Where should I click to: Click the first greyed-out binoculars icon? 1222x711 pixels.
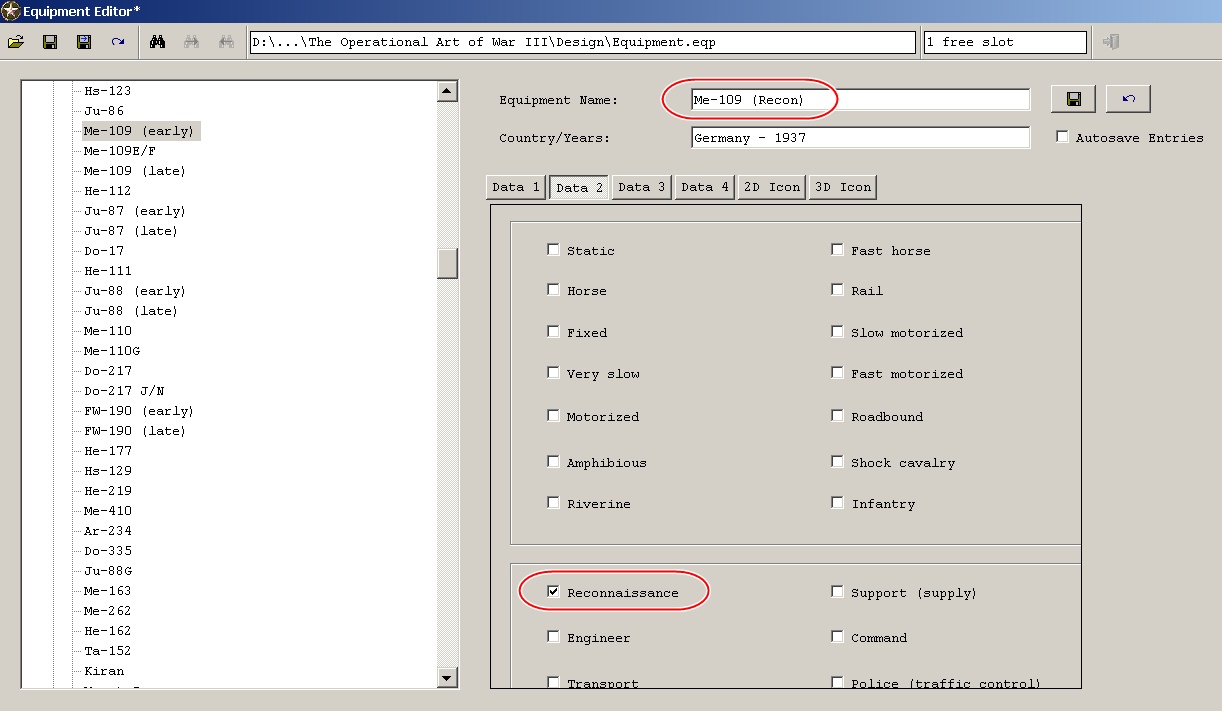(x=192, y=42)
